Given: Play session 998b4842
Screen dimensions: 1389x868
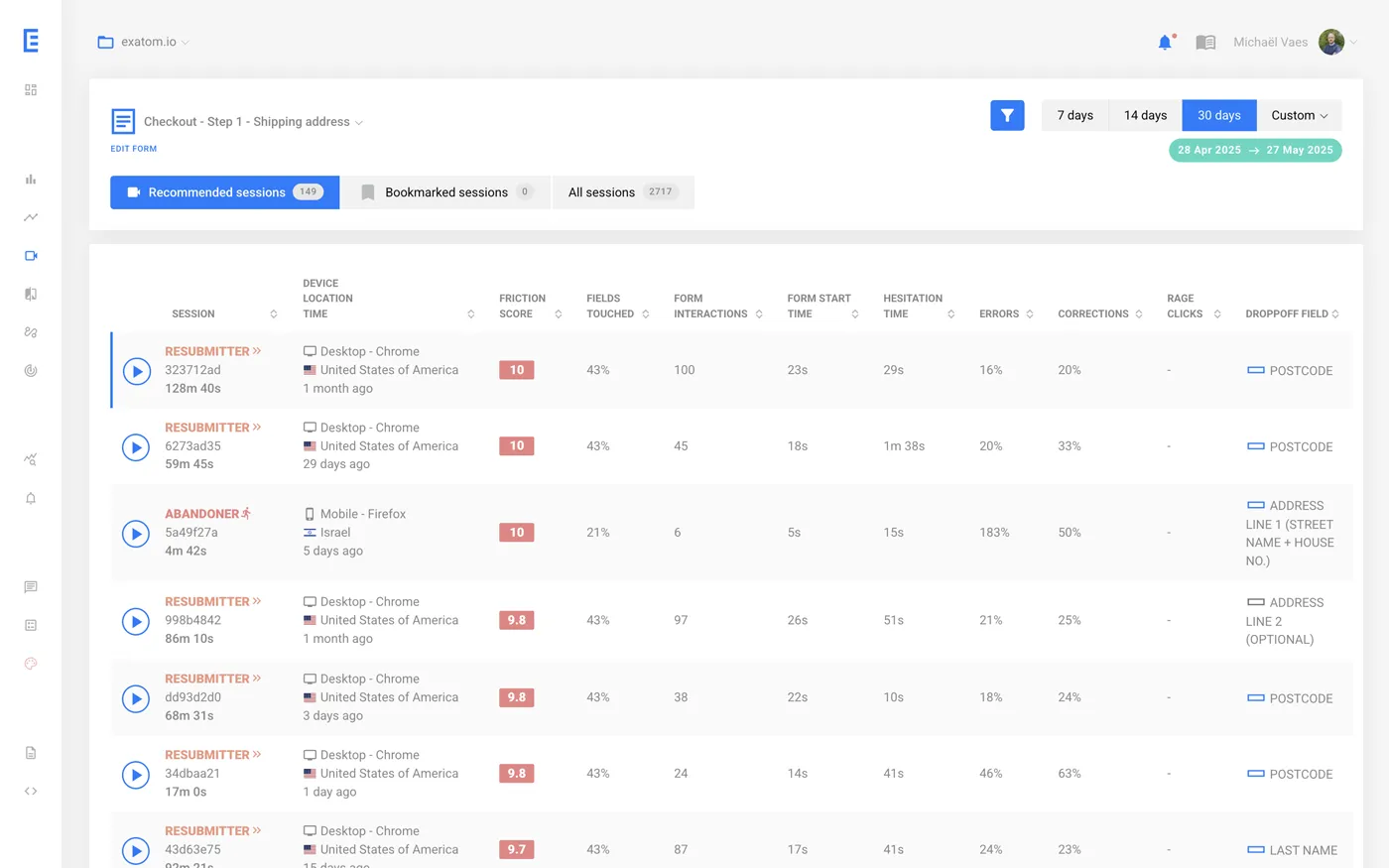Looking at the screenshot, I should coord(136,621).
